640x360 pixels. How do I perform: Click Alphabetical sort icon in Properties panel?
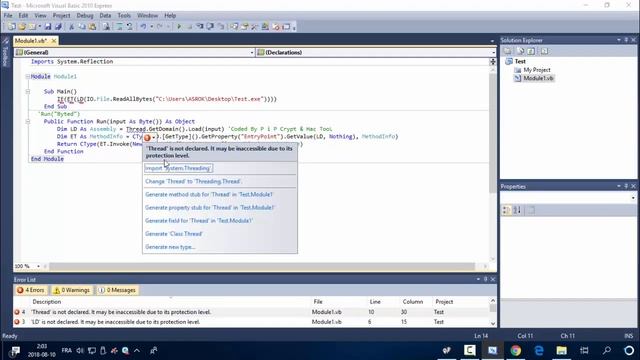517,210
